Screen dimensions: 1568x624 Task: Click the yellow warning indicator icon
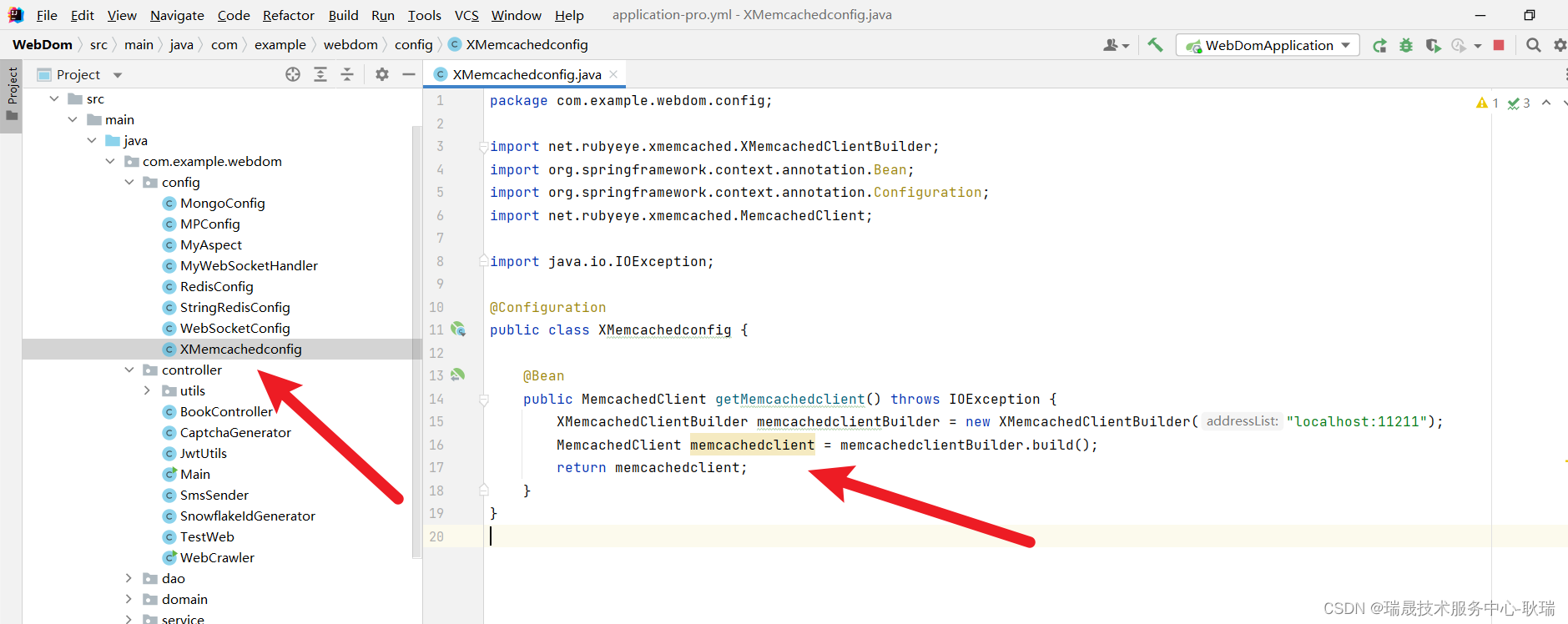click(1482, 103)
